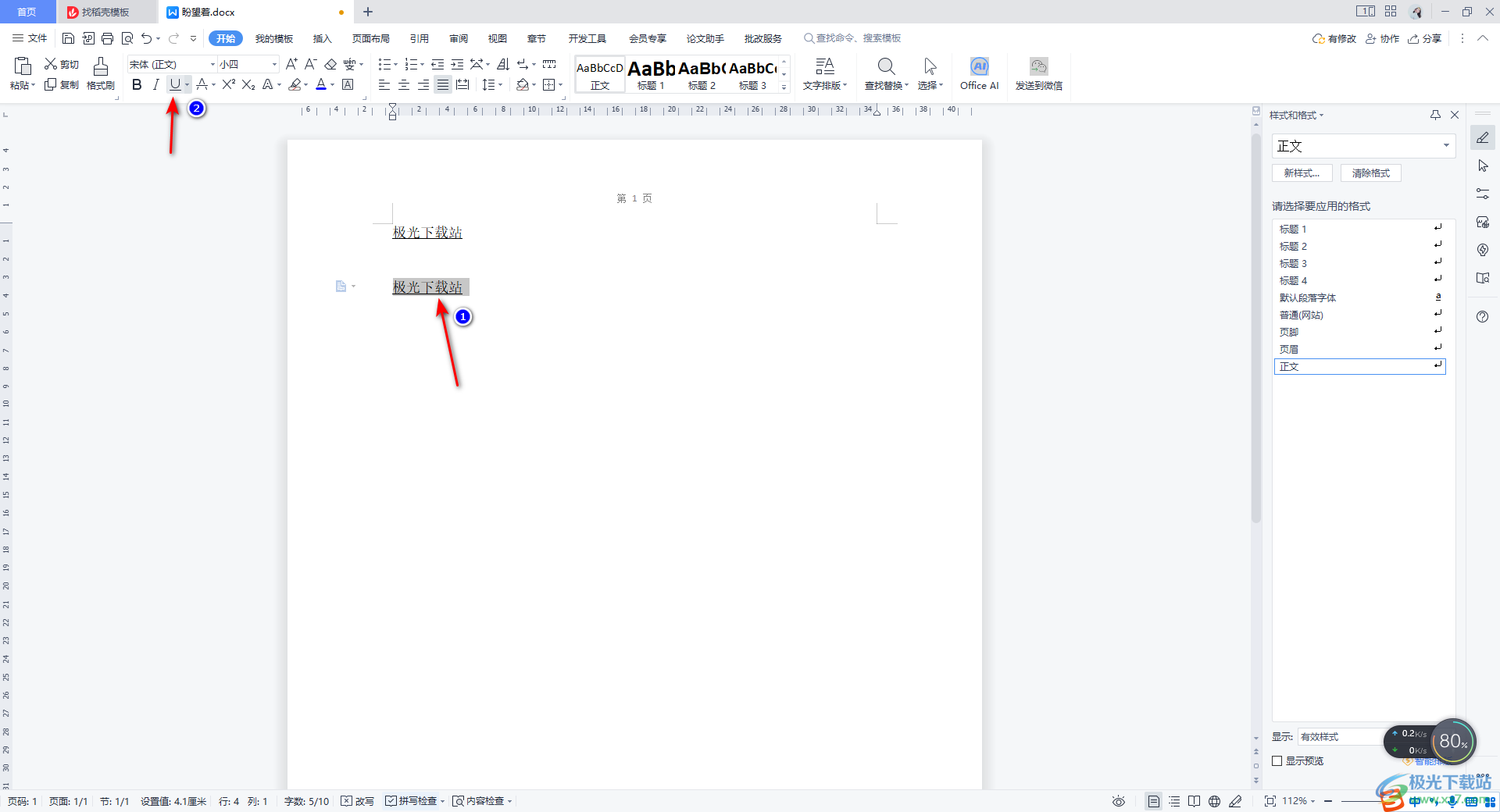The height and width of the screenshot is (812, 1500).
Task: Align text left
Action: [384, 84]
